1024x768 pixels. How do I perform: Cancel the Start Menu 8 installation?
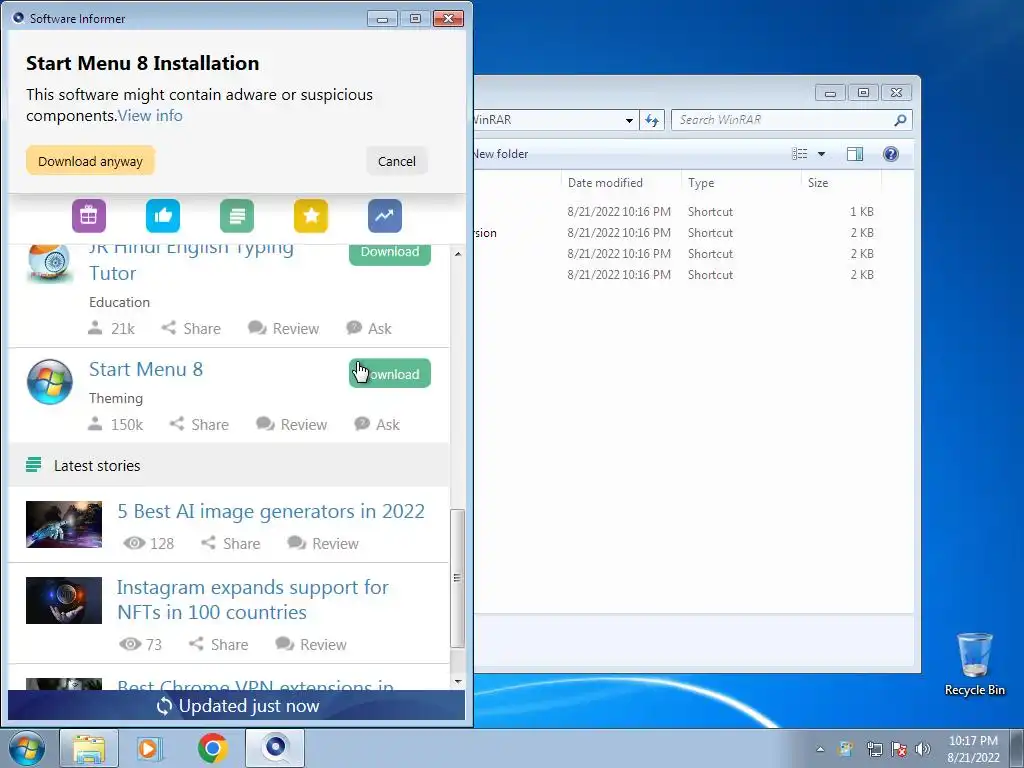(396, 161)
